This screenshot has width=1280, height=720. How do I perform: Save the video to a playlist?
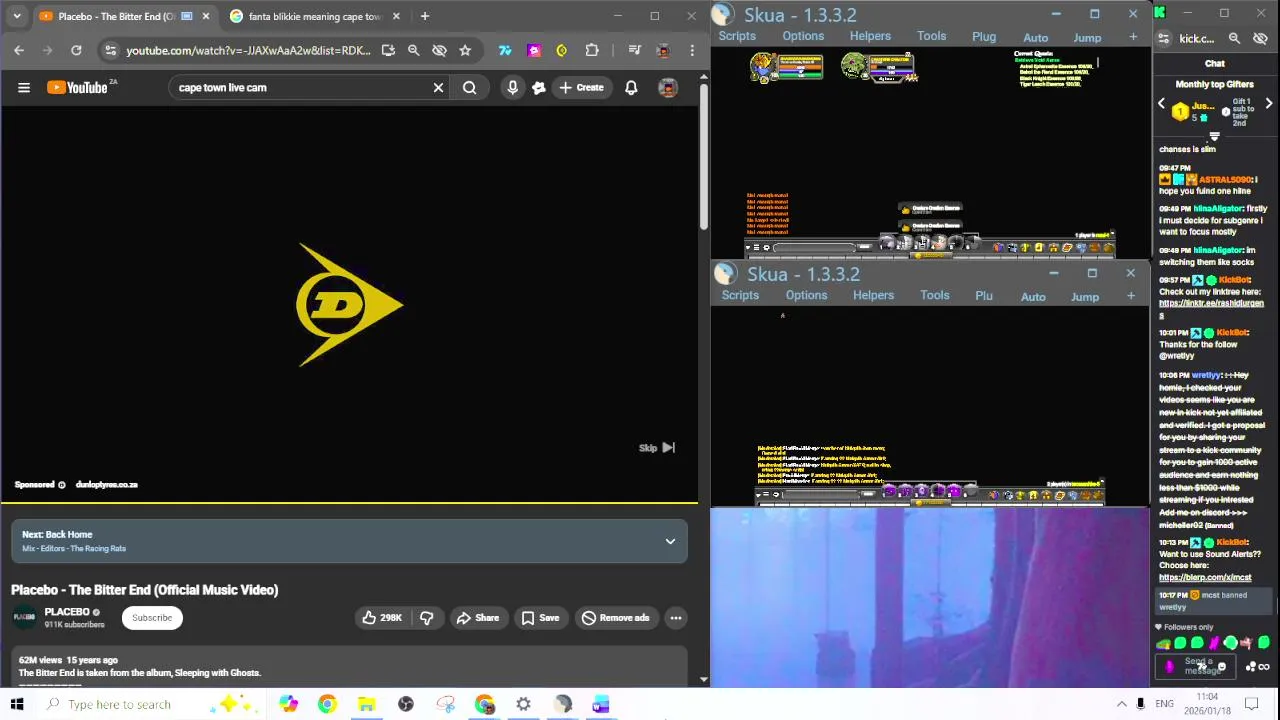[540, 618]
